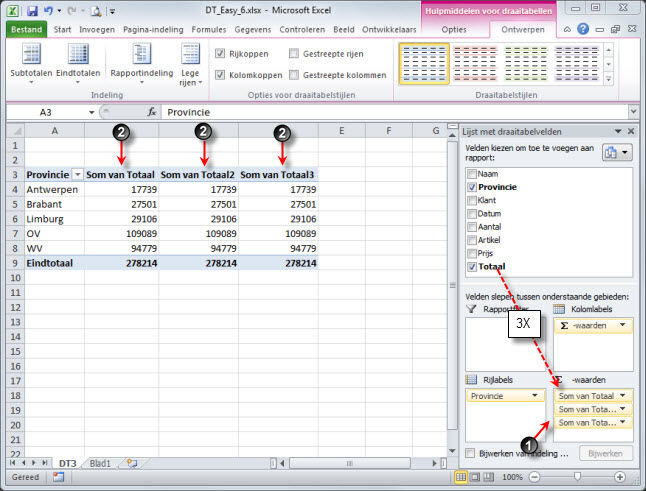646x491 pixels.
Task: Click the Excel application icon in title bar
Action: pyautogui.click(x=14, y=11)
